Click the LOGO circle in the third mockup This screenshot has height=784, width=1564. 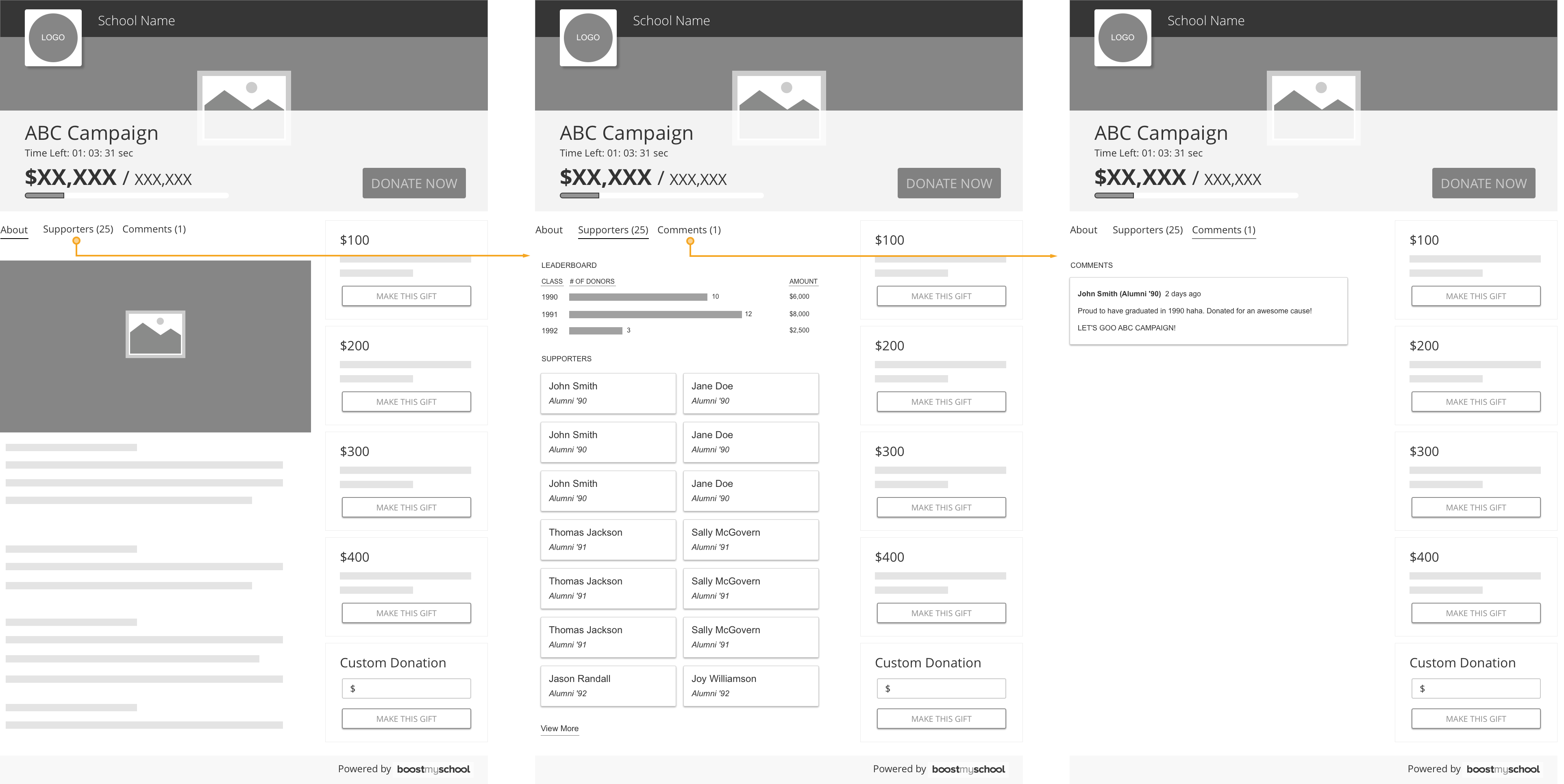(x=1122, y=38)
